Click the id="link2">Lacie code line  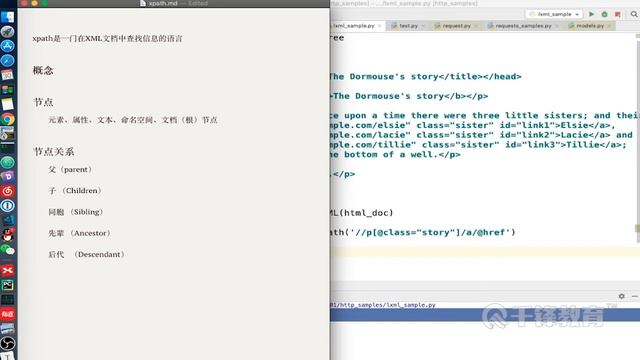(481, 135)
